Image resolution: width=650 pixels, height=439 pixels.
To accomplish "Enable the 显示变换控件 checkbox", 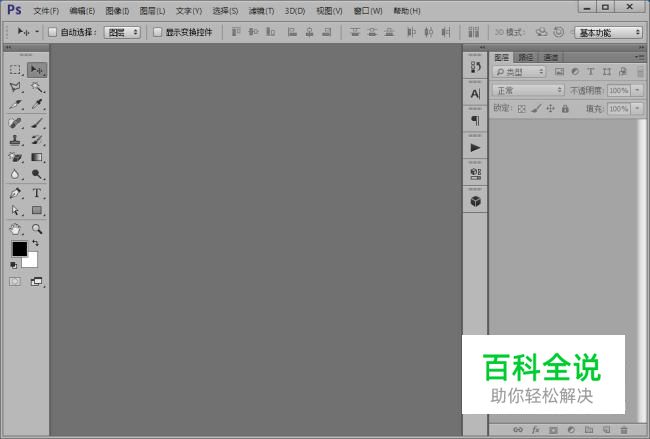I will 157,32.
